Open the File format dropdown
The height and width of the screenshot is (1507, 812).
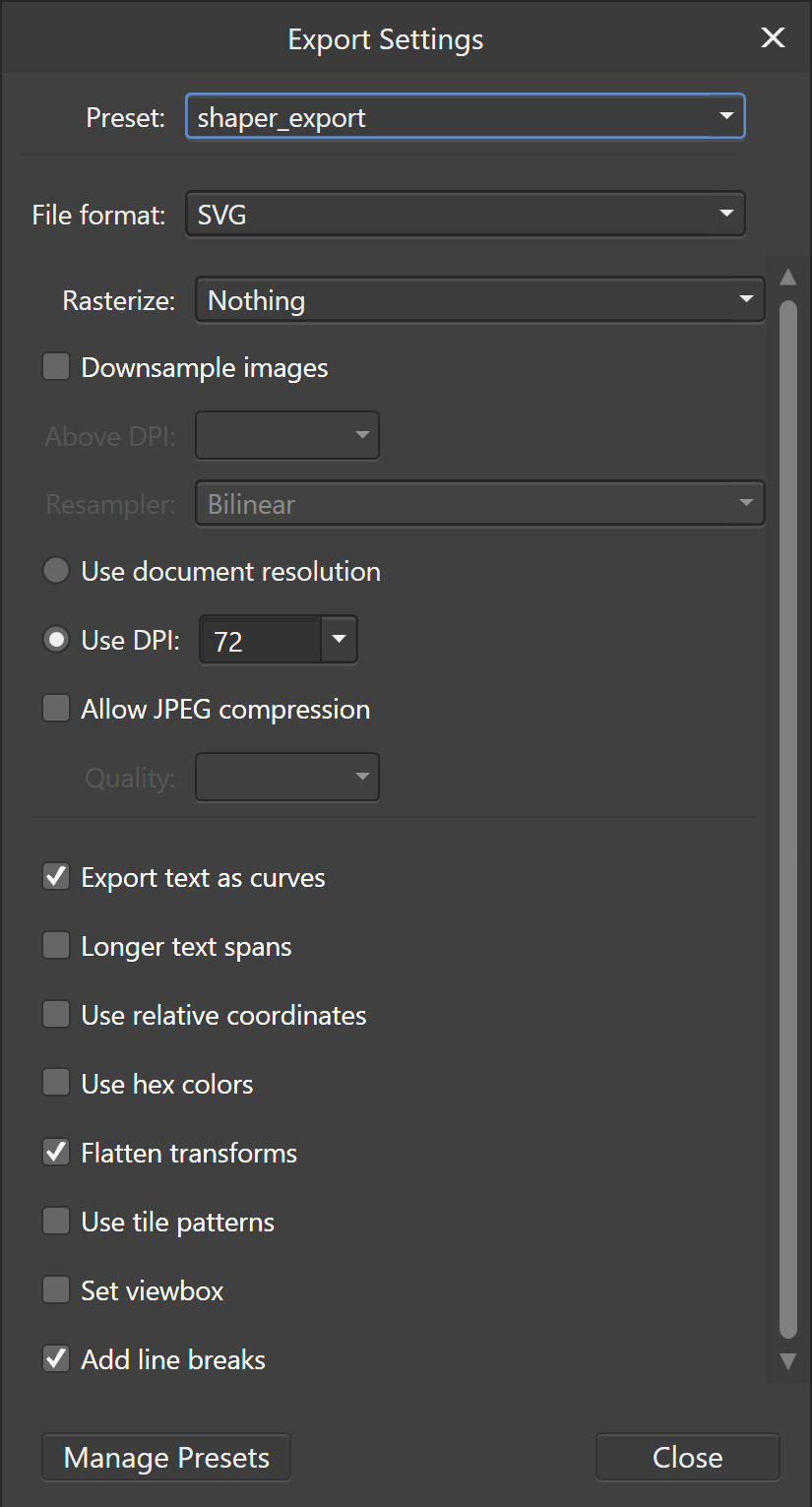click(x=465, y=214)
